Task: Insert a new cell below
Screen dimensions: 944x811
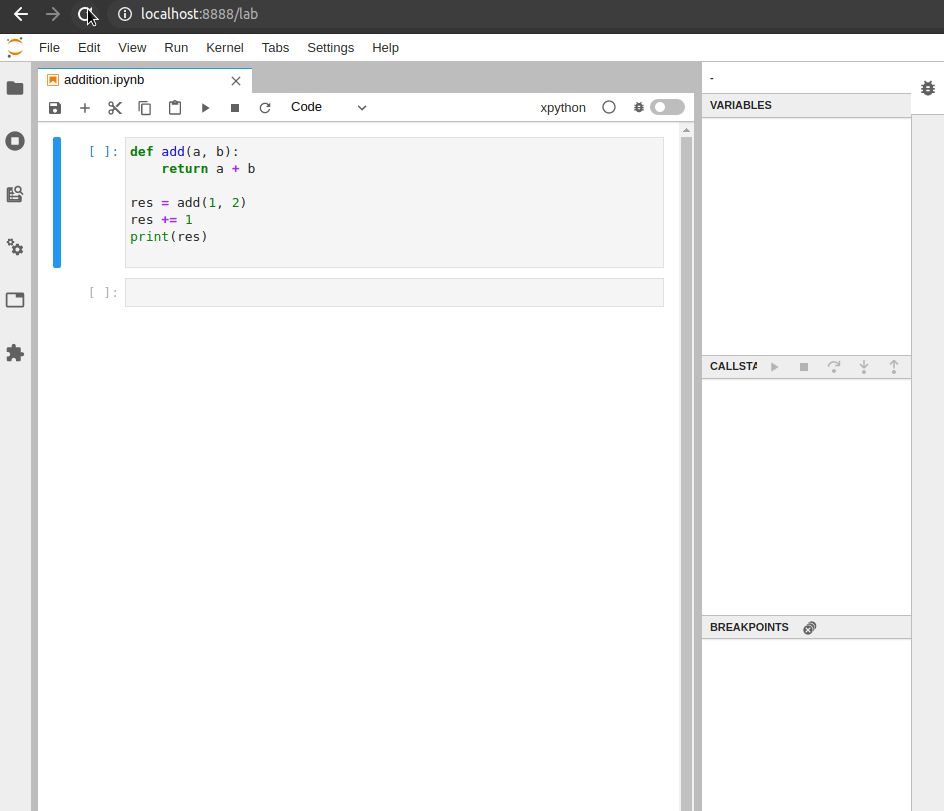Action: point(85,107)
